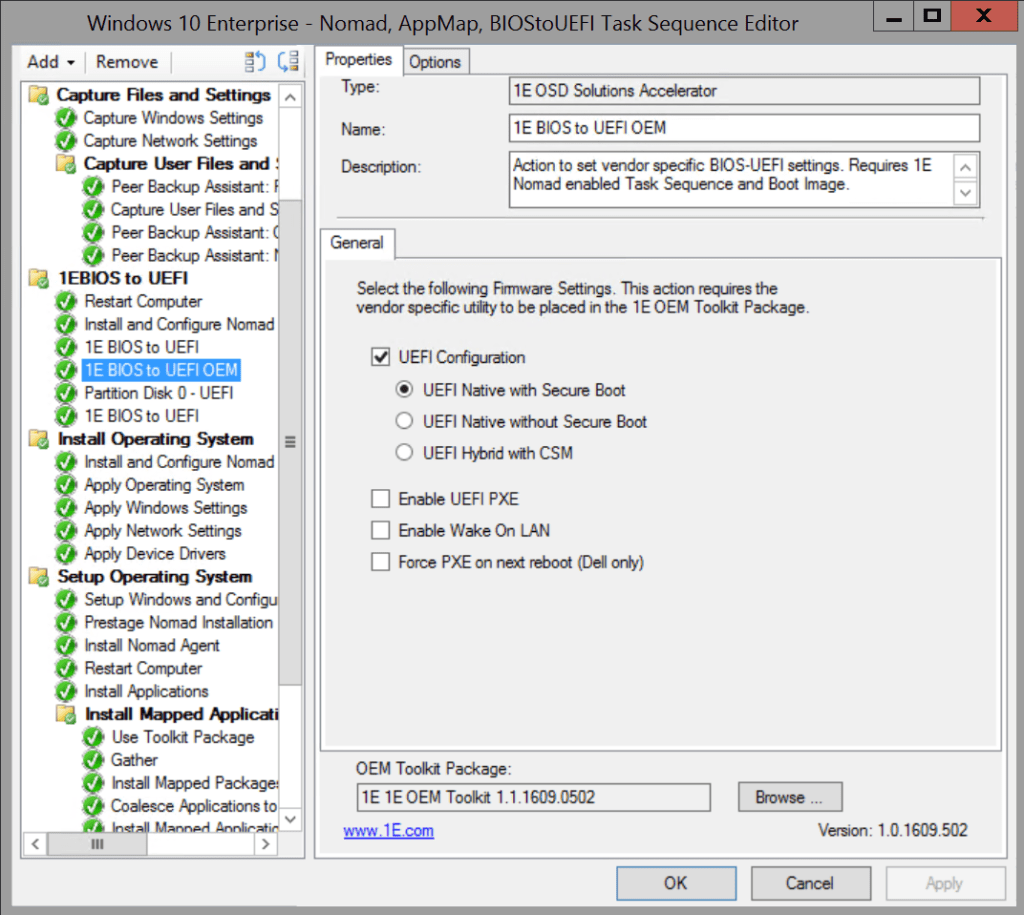Click the green check beside Gather step
Image resolution: width=1024 pixels, height=915 pixels.
coord(93,760)
